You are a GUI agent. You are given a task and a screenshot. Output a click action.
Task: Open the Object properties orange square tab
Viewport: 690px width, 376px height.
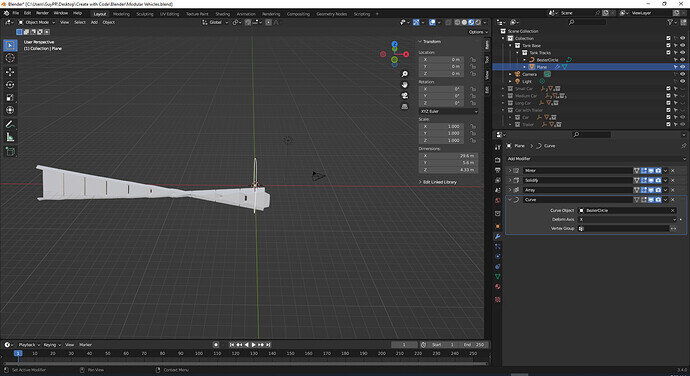[497, 226]
